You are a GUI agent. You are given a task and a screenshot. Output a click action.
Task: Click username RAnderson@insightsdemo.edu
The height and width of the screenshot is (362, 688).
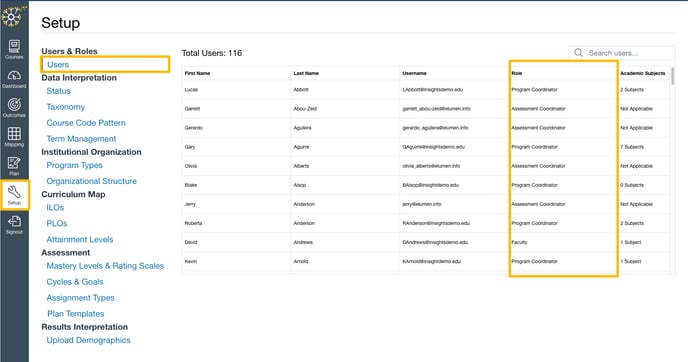pyautogui.click(x=436, y=223)
